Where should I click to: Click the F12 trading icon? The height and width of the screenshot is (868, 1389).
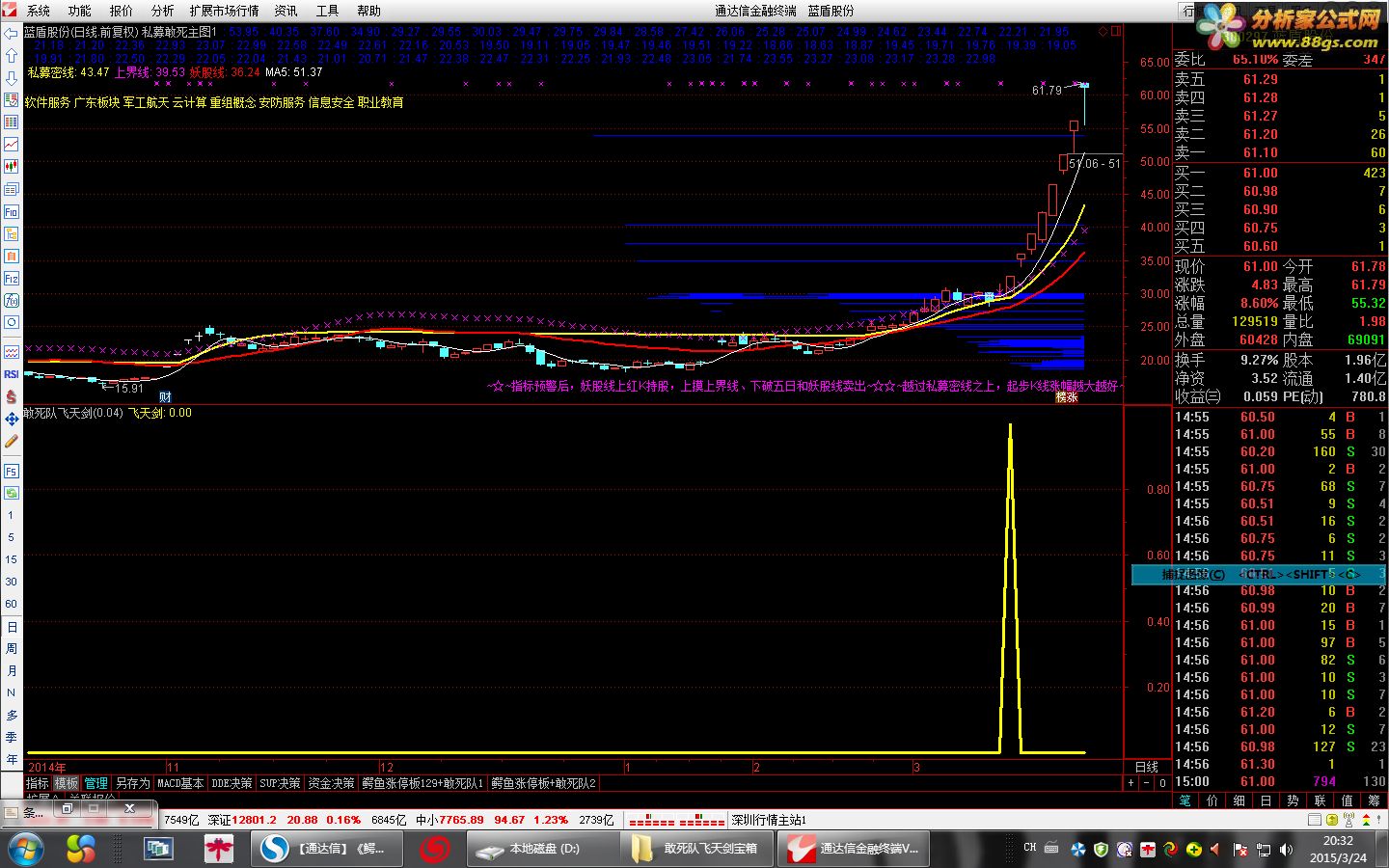point(12,278)
